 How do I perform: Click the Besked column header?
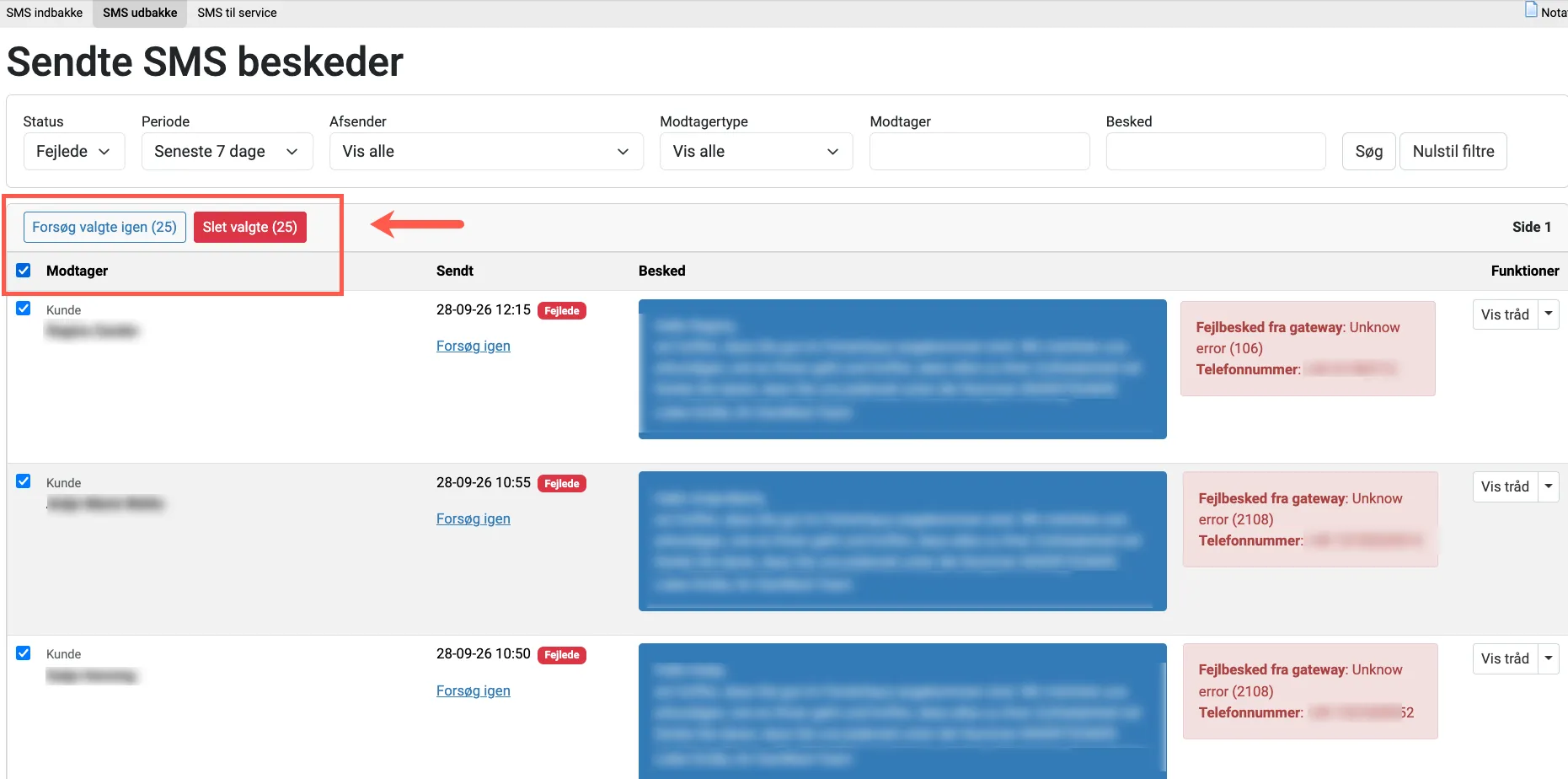[662, 271]
